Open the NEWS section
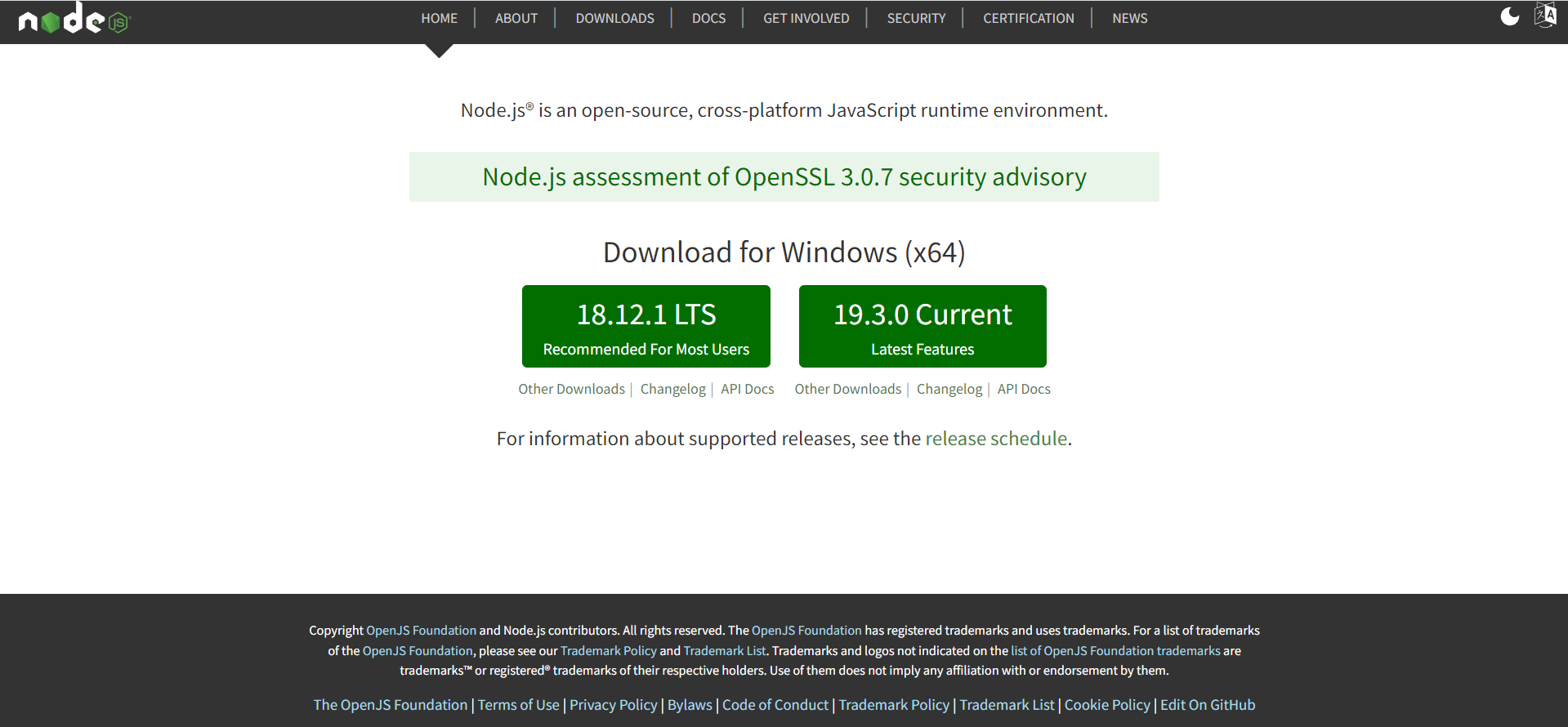The width and height of the screenshot is (1568, 727). (x=1129, y=18)
